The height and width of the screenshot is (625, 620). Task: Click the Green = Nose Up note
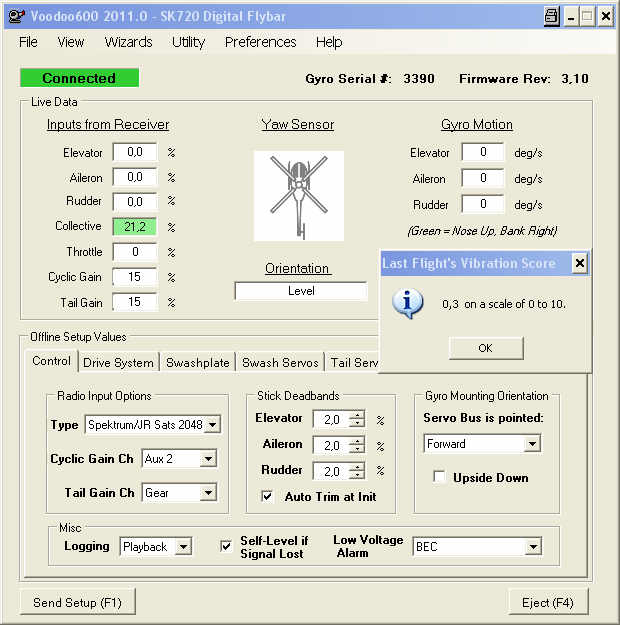click(482, 231)
